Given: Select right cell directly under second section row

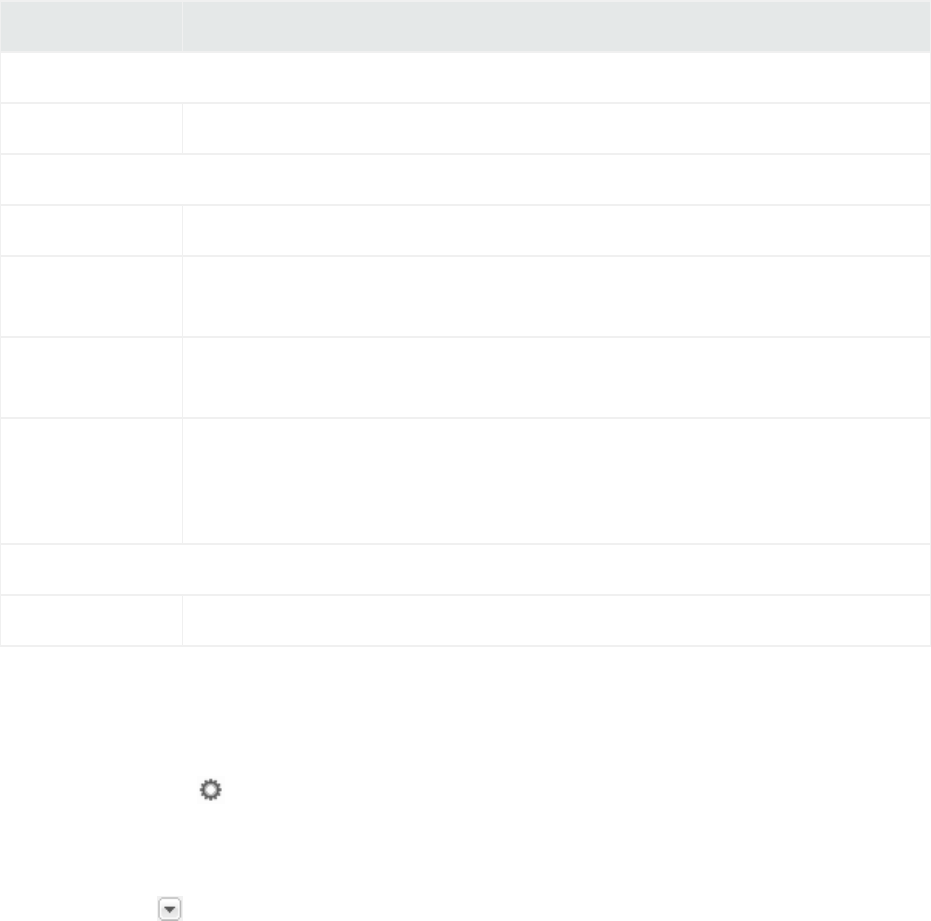Looking at the screenshot, I should coord(556,231).
